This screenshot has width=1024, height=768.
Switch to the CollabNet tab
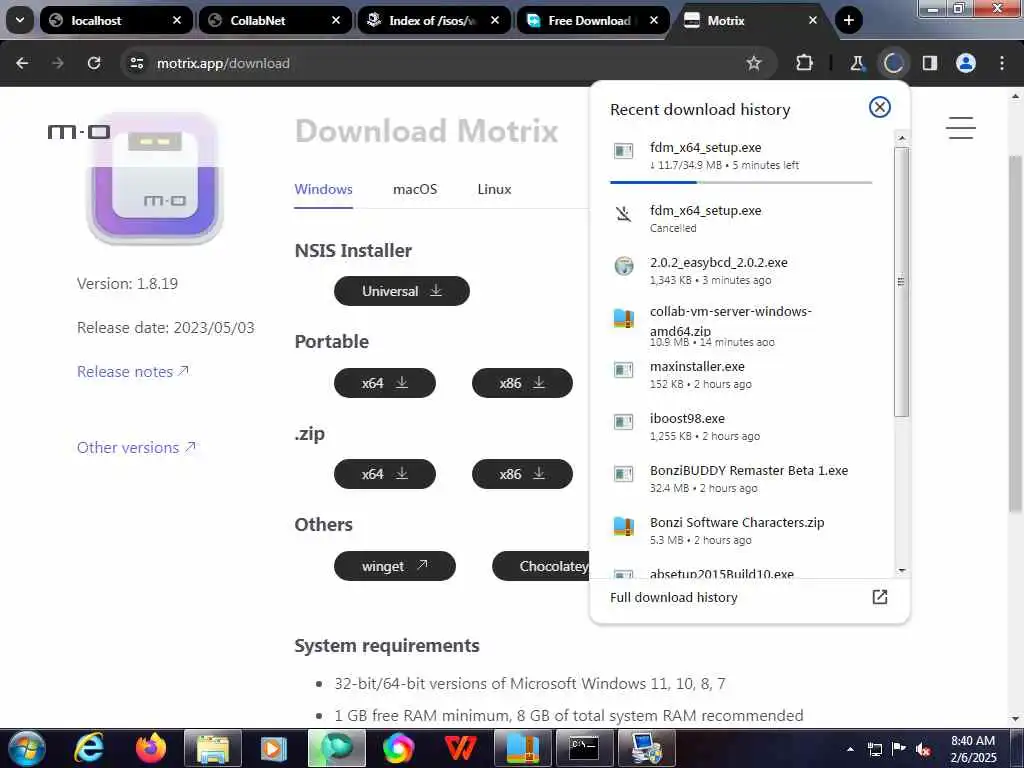275,20
